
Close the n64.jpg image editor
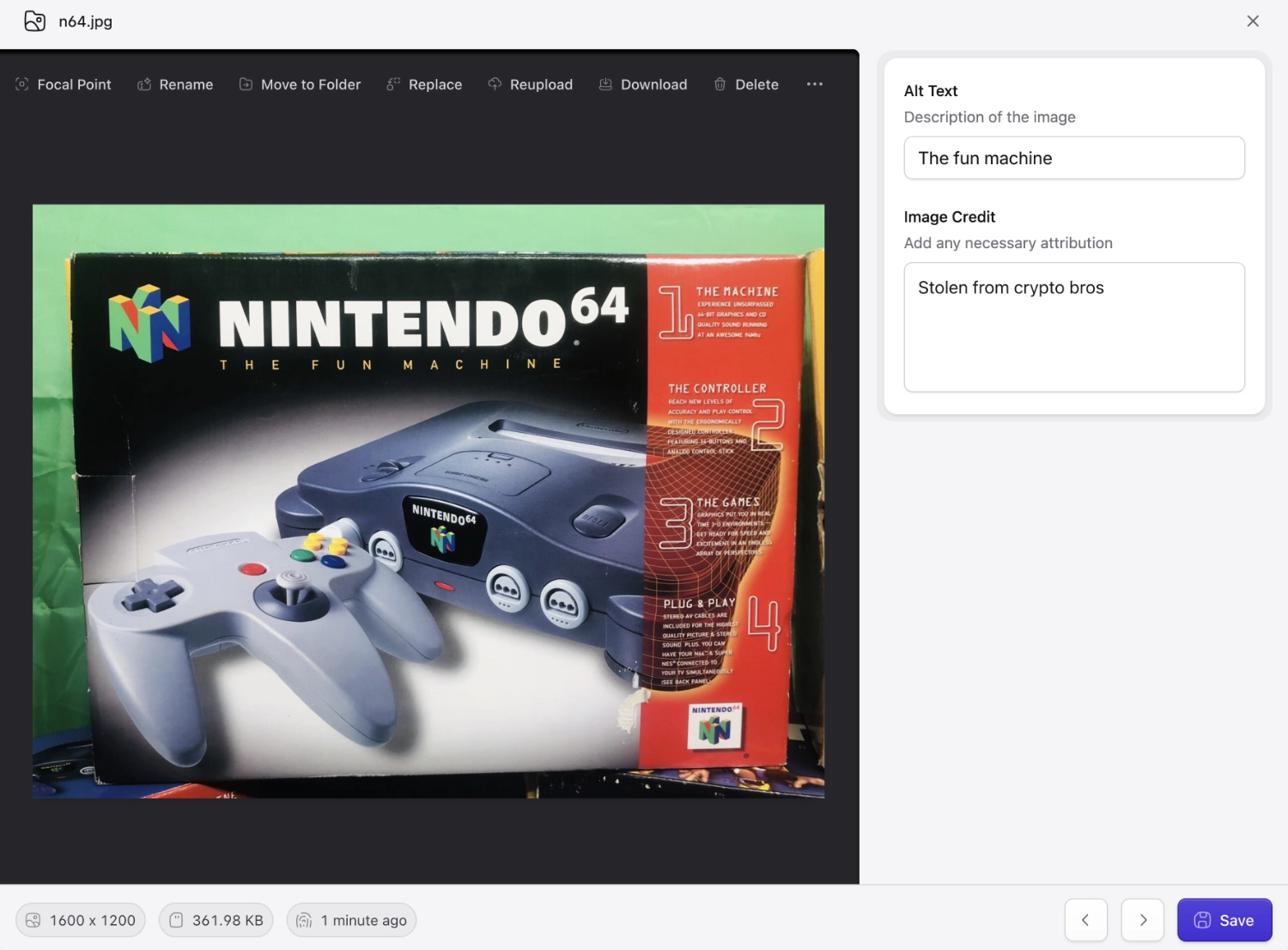(1252, 21)
